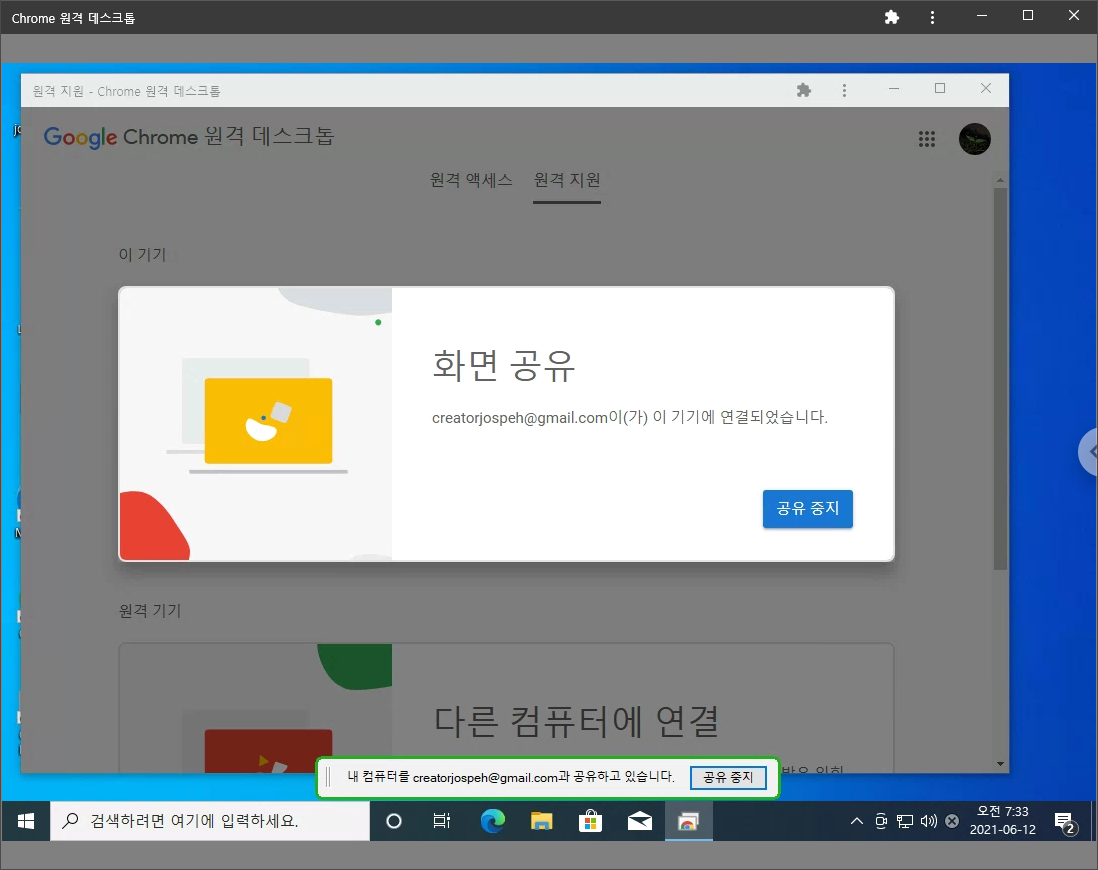Click the taskbar search box
1098x870 pixels.
coord(210,821)
